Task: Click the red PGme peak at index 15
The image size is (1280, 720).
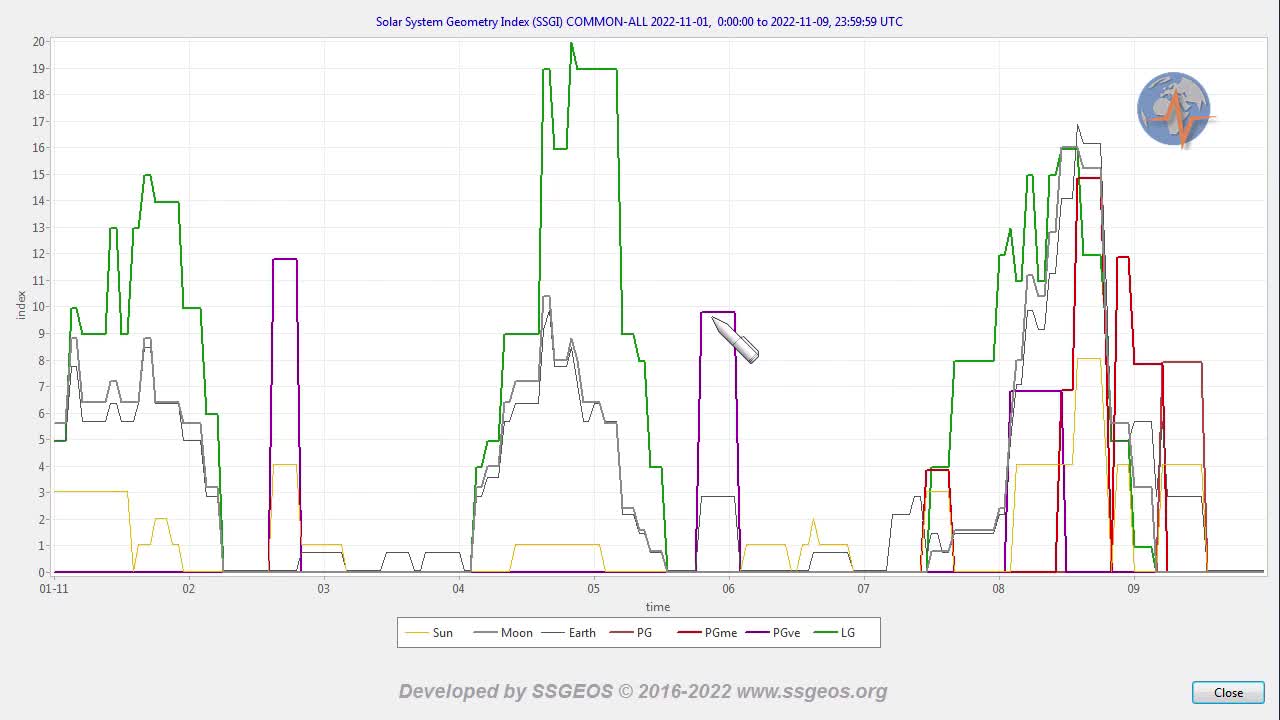Action: [x=1089, y=178]
